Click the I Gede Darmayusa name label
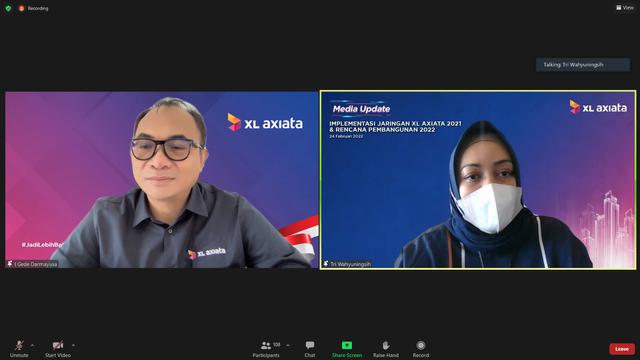 tap(36, 264)
